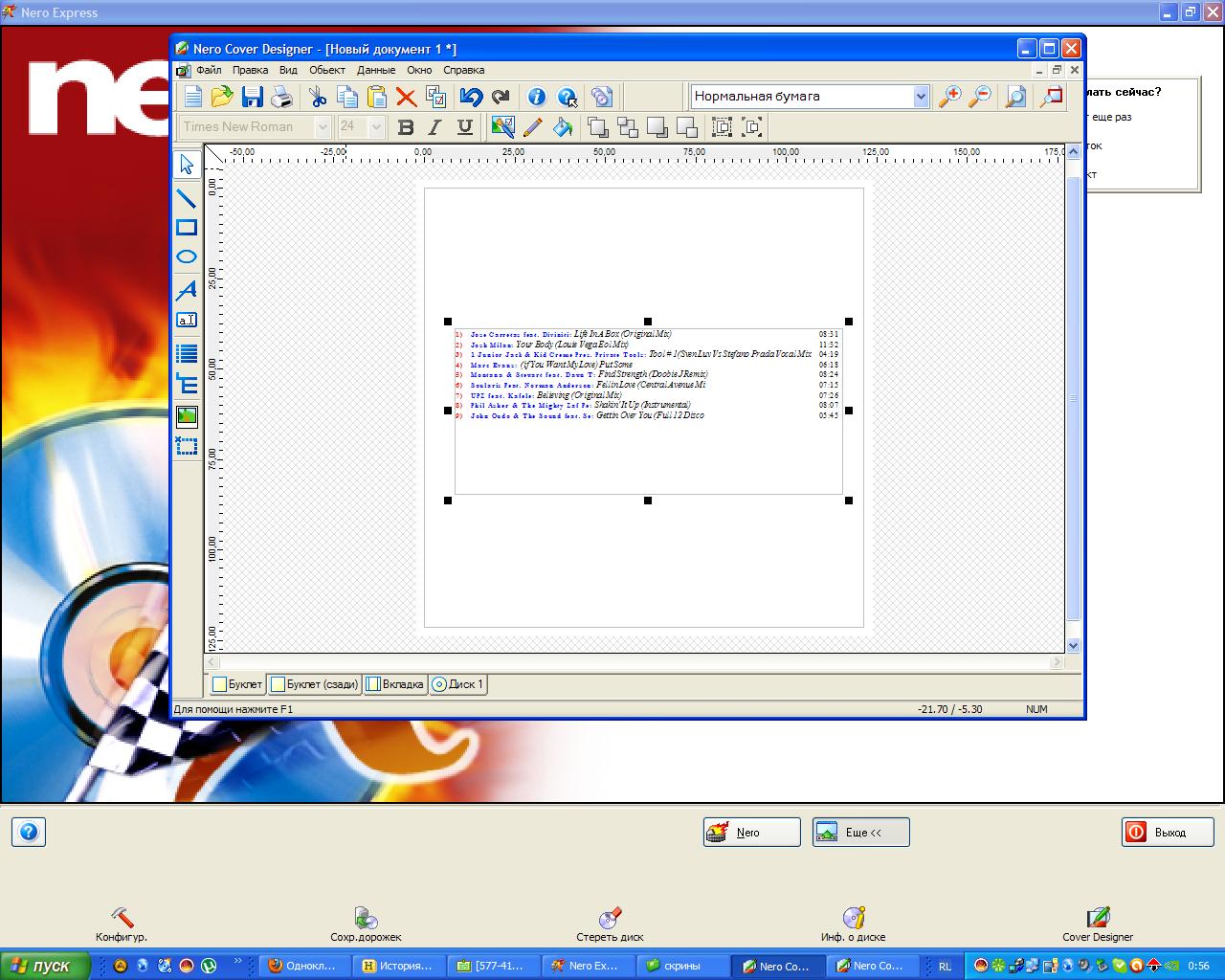
Task: Click the pencil pen-style icon
Action: (533, 126)
